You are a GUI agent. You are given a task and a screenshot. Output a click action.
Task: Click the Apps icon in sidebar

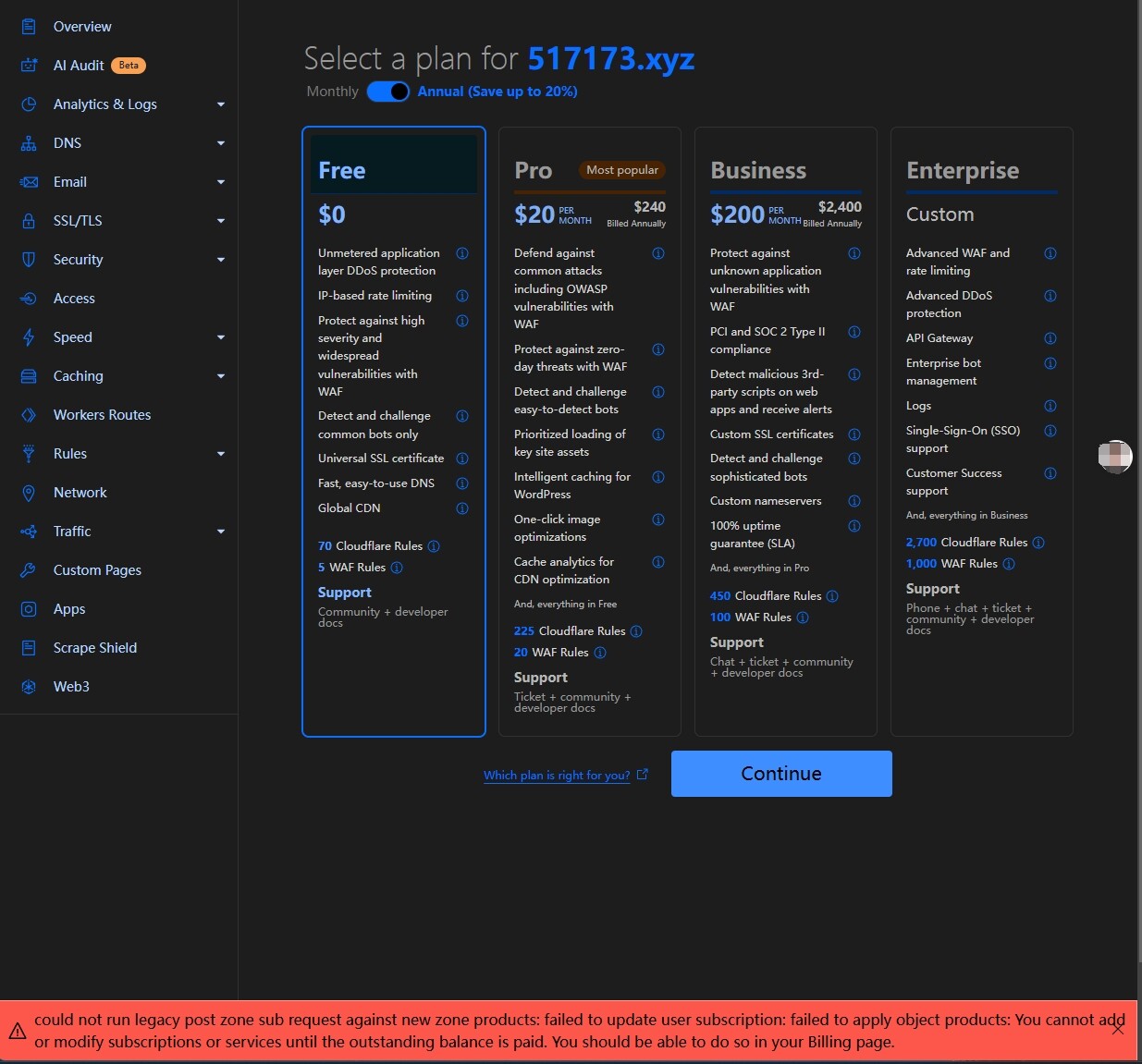tap(29, 609)
